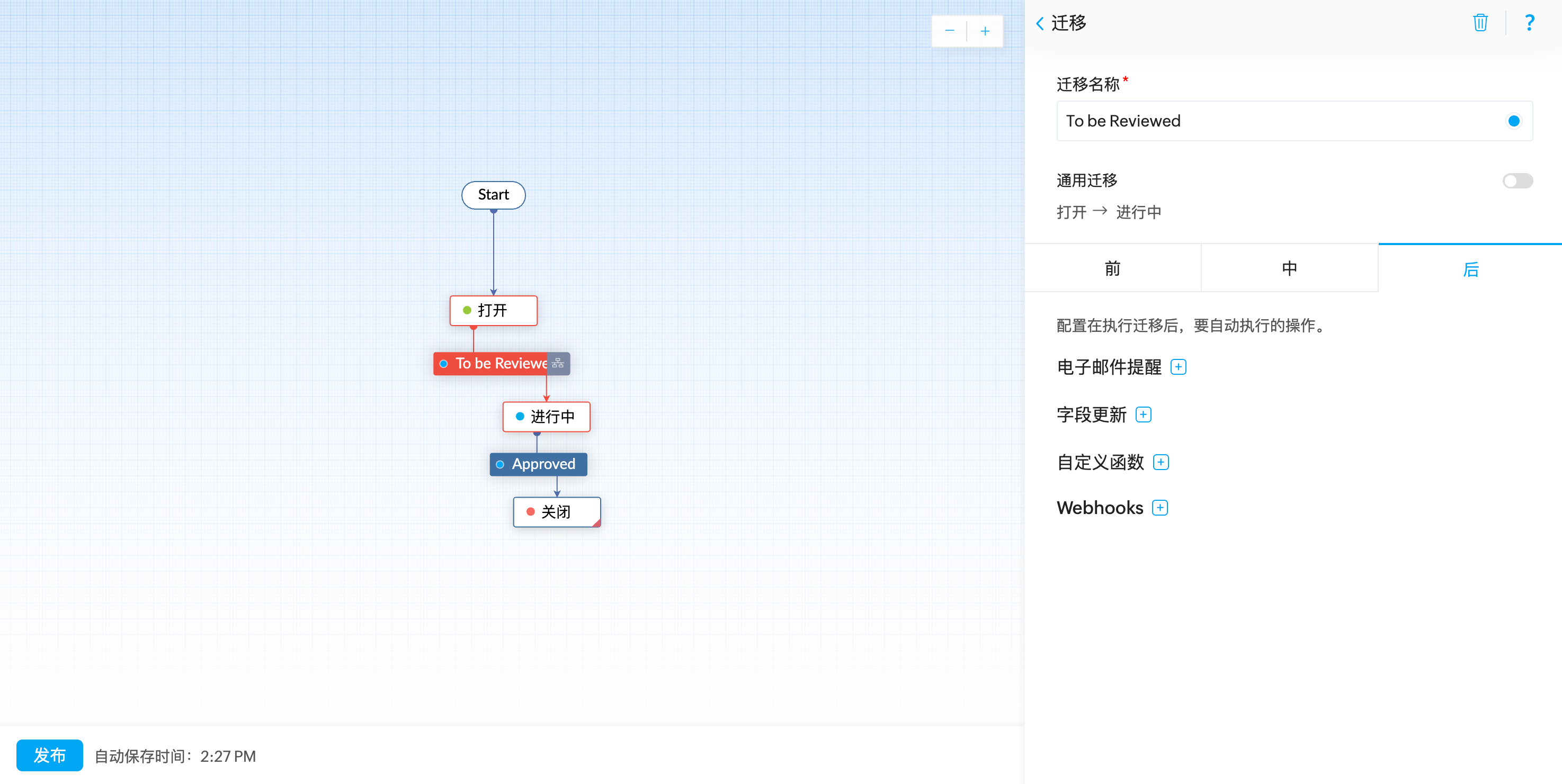
Task: Click the hierarchy icon on To be Reviewed transition
Action: tap(558, 364)
